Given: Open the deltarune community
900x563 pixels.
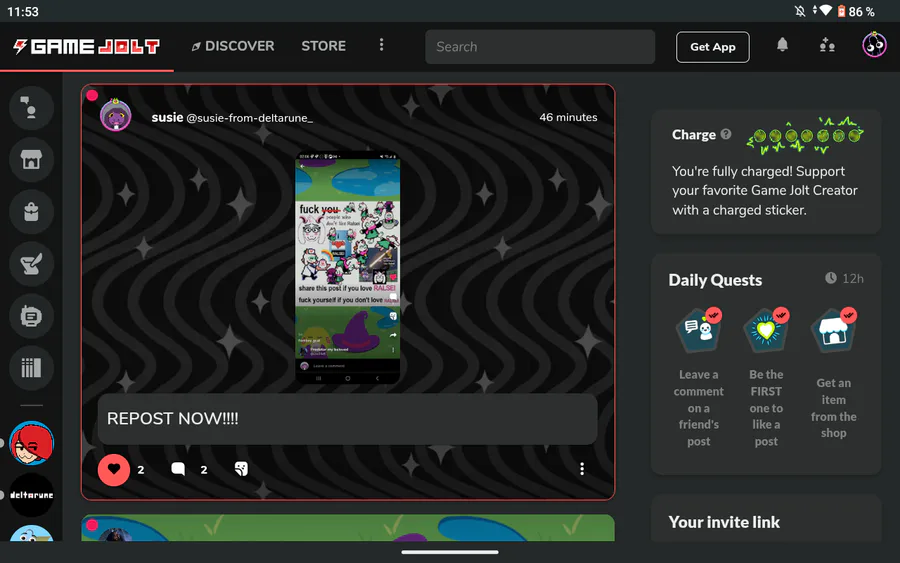Looking at the screenshot, I should tap(32, 495).
